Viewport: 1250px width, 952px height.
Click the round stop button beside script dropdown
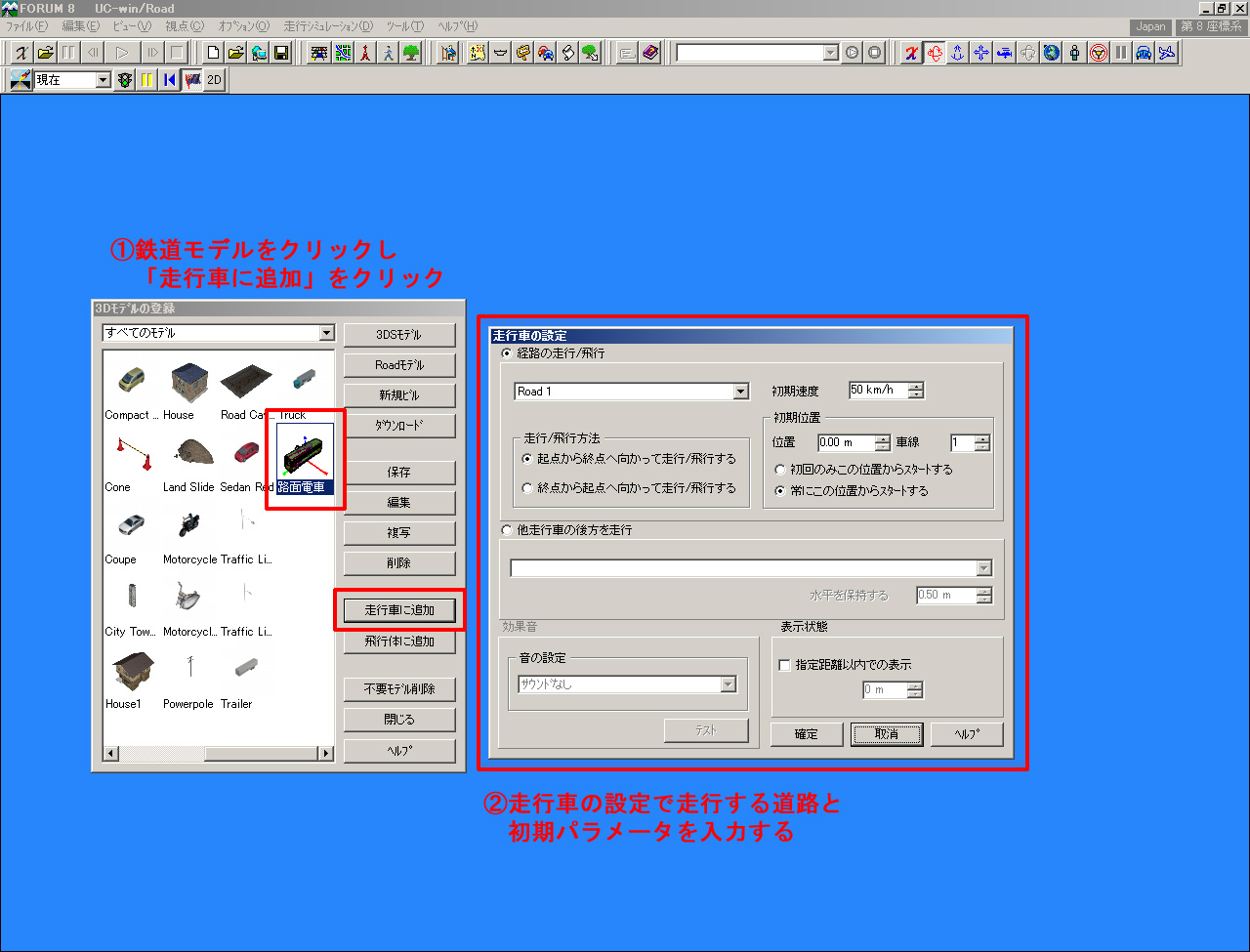click(x=875, y=53)
